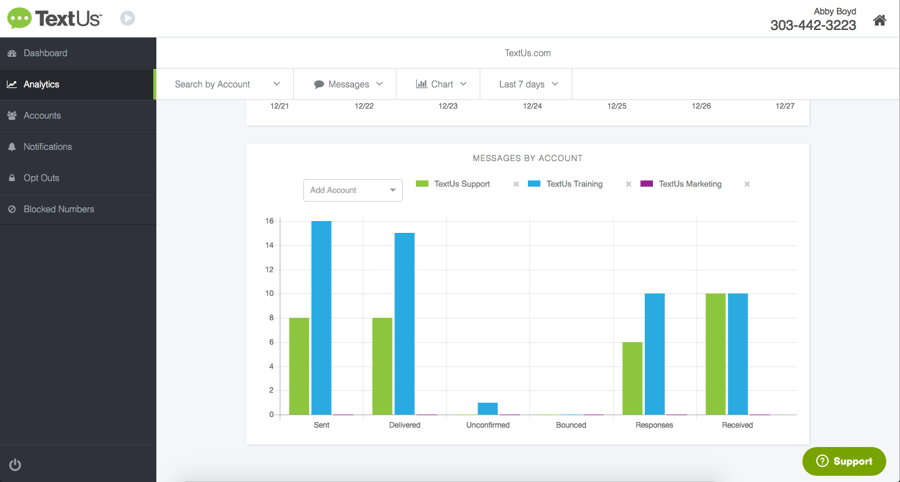The width and height of the screenshot is (900, 482).
Task: Toggle TextUs Support legend label
Action: tap(462, 184)
